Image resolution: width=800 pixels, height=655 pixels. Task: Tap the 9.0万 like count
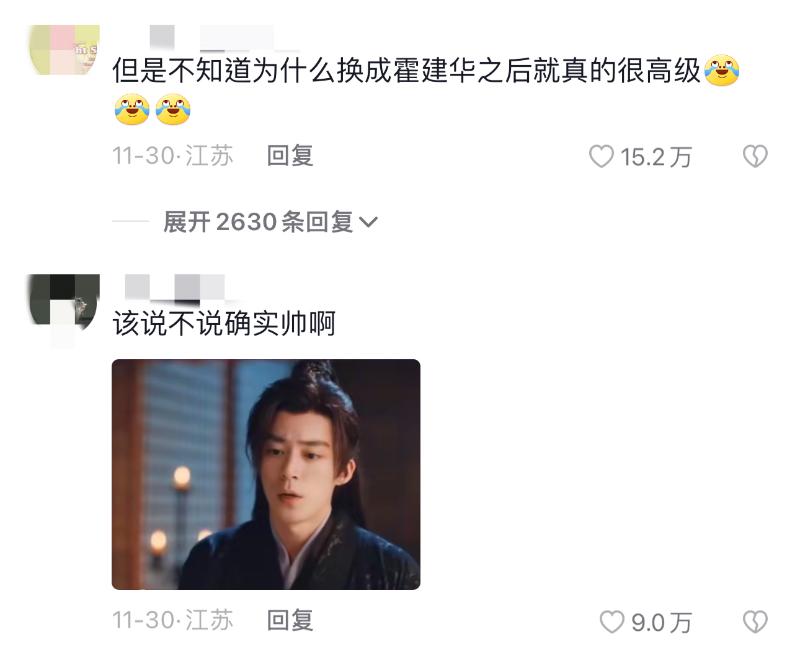point(661,622)
